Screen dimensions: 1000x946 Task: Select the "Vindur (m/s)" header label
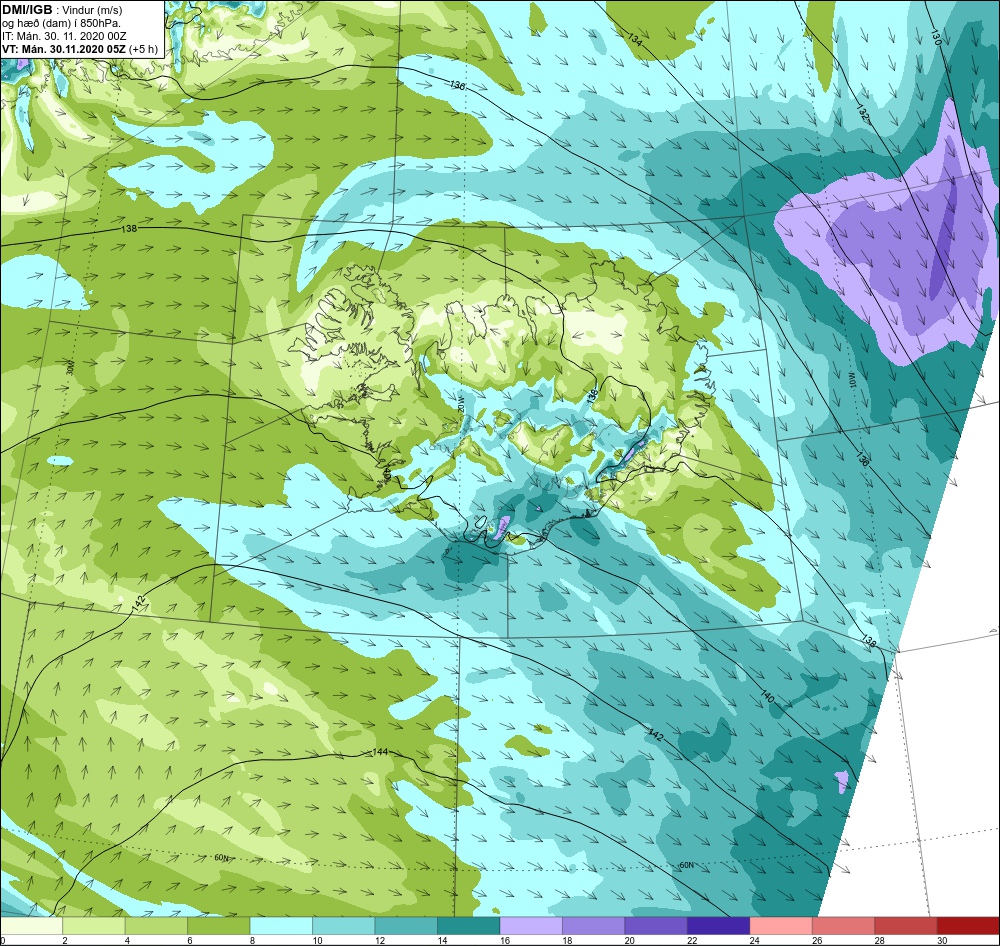(x=94, y=10)
